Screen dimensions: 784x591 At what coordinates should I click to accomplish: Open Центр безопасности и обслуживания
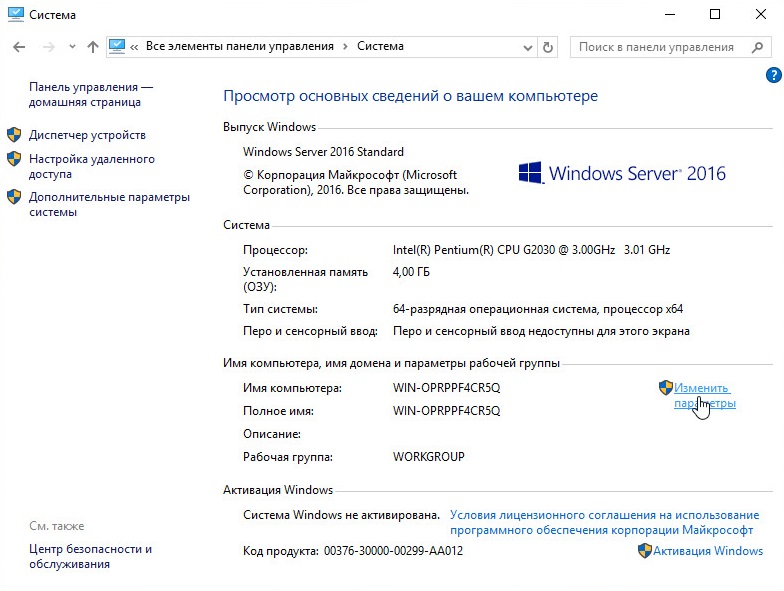click(90, 556)
